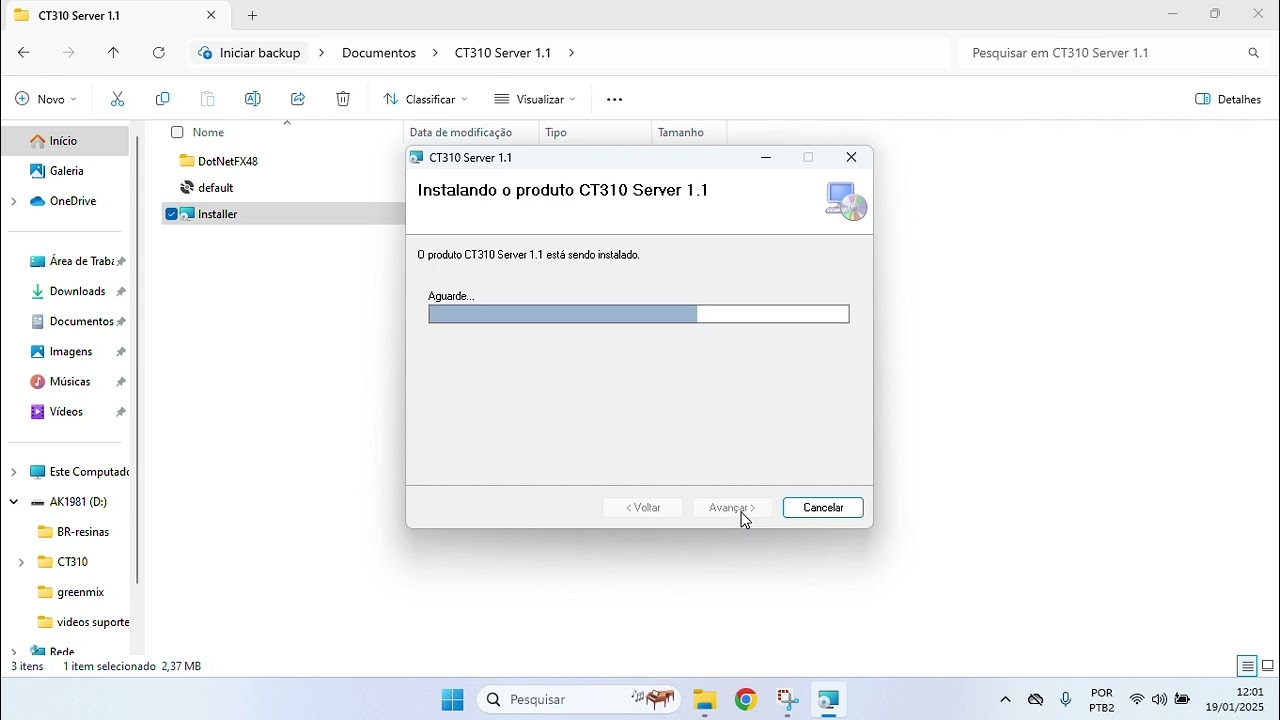Screen dimensions: 1280x720
Task: Add a new Explorer tab with plus
Action: 253,16
